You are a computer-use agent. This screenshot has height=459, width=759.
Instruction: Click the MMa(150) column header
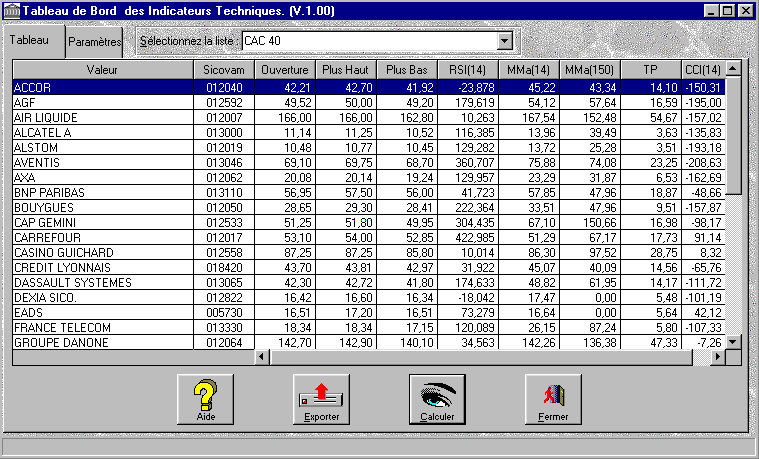tap(590, 70)
